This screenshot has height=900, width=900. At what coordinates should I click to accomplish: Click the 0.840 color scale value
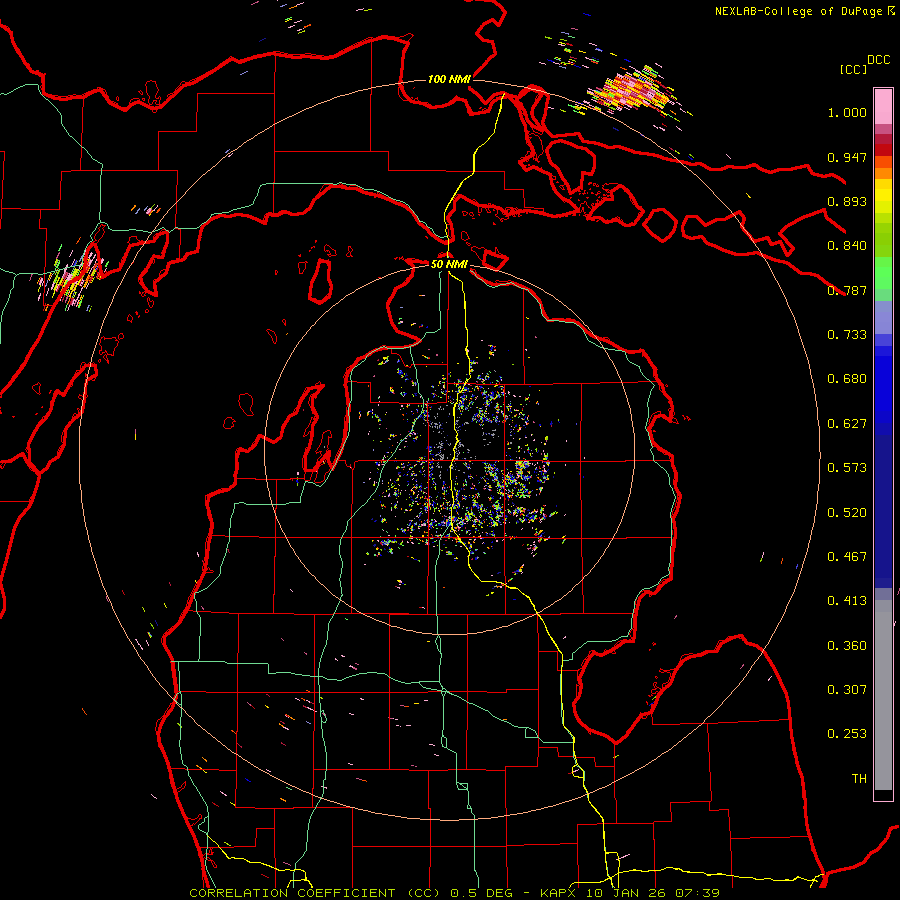[847, 246]
